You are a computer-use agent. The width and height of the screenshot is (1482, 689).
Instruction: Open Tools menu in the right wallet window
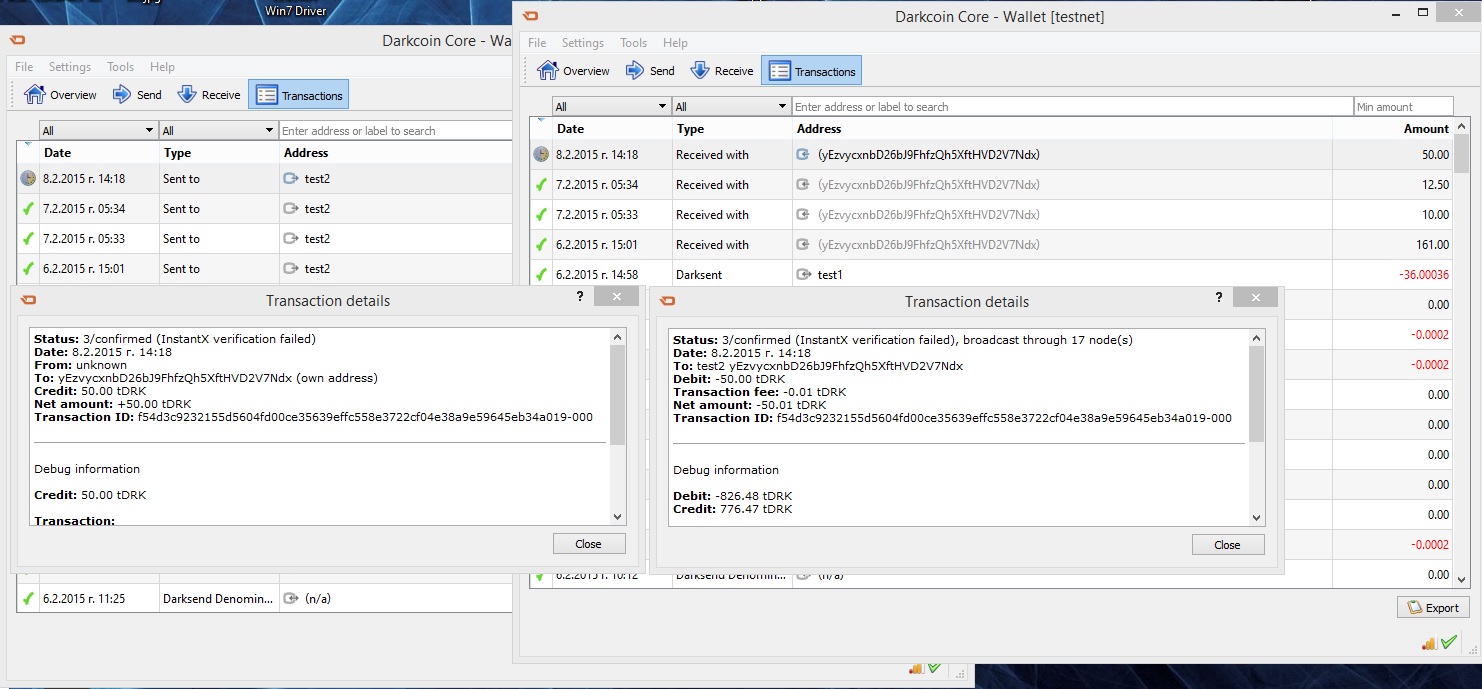point(633,43)
